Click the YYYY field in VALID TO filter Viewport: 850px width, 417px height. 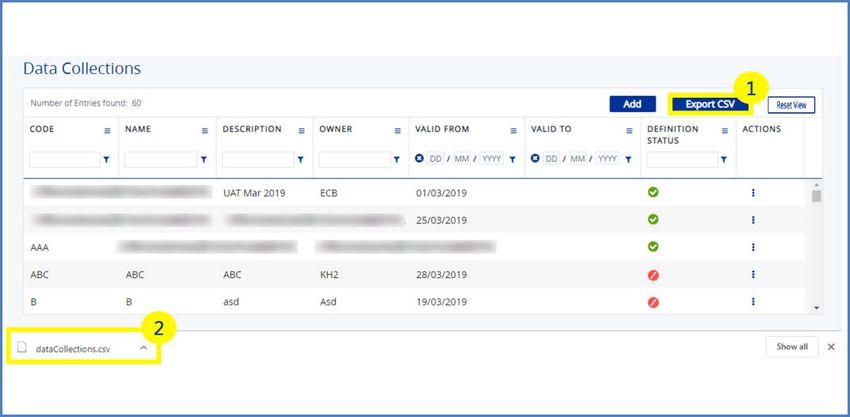(608, 159)
